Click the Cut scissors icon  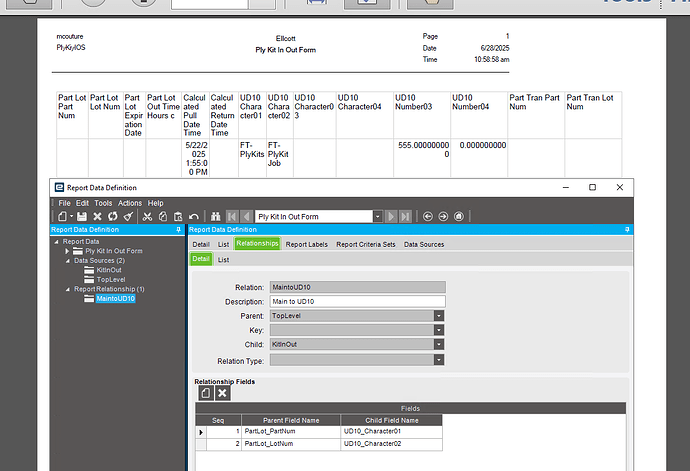pos(147,216)
